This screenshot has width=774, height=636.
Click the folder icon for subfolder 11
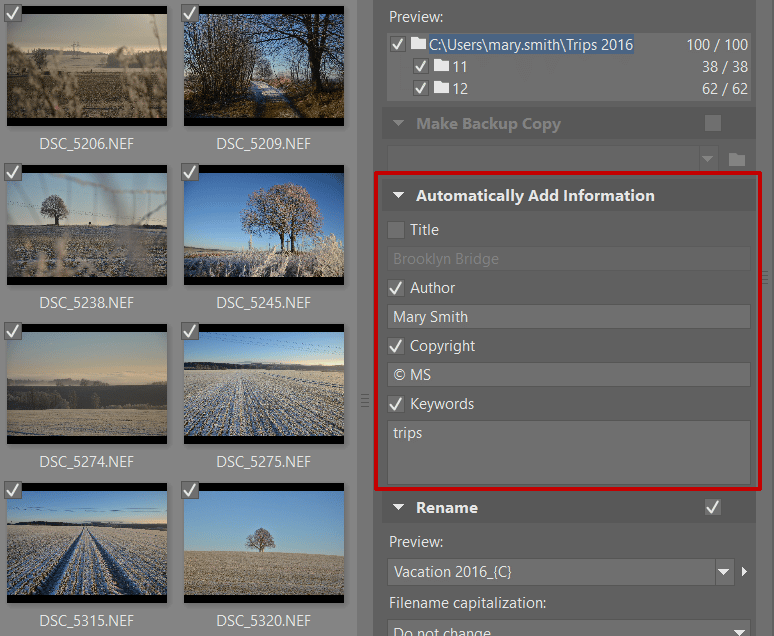click(441, 65)
